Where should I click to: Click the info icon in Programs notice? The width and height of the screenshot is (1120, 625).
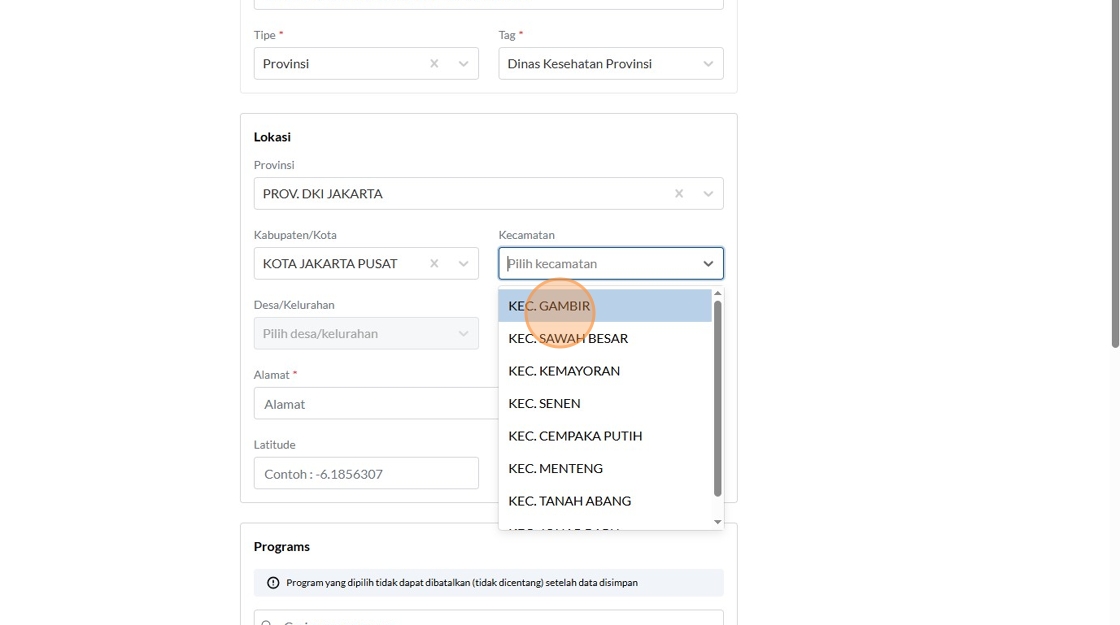click(x=273, y=583)
